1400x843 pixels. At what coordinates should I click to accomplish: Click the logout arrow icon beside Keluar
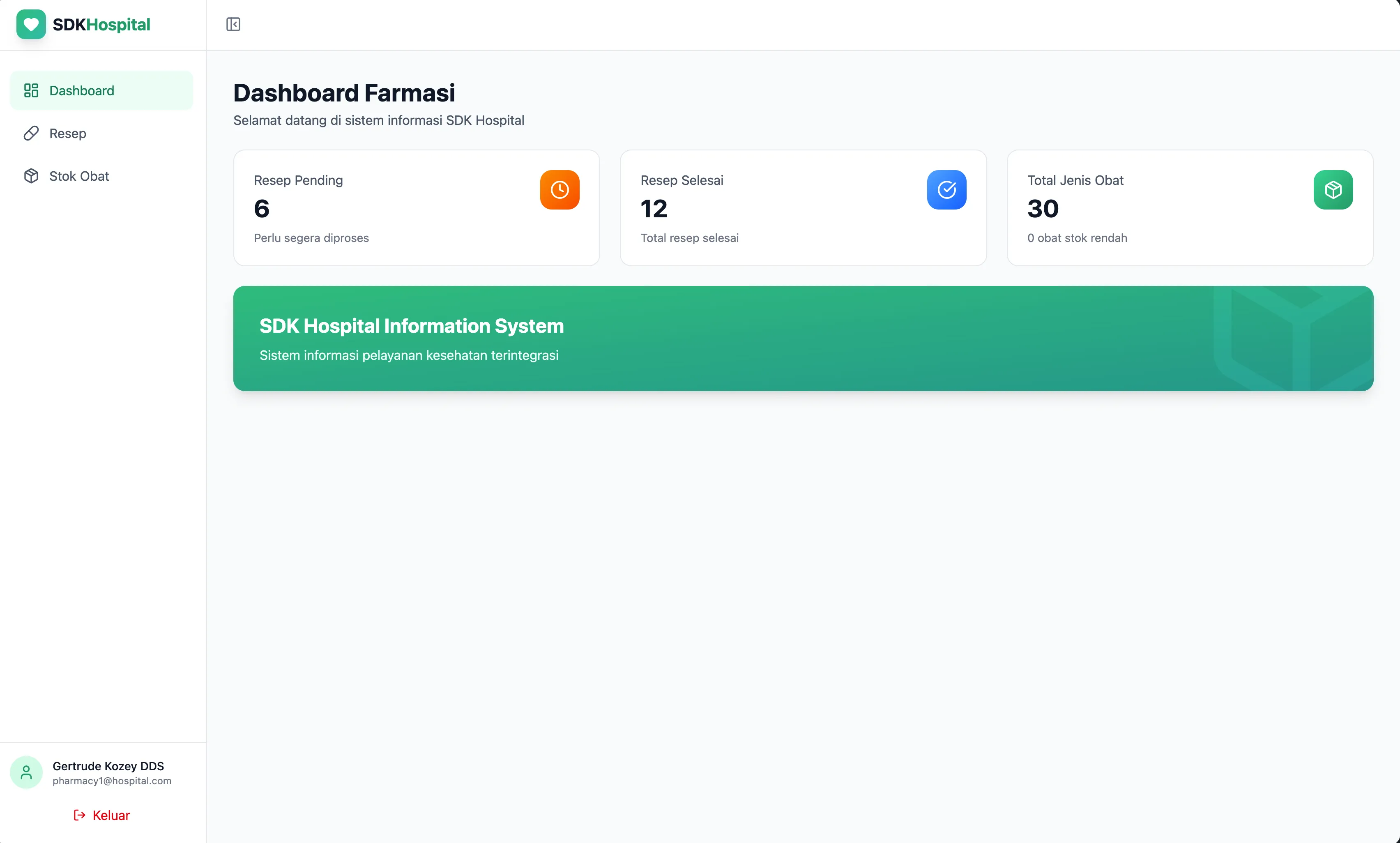(x=78, y=815)
